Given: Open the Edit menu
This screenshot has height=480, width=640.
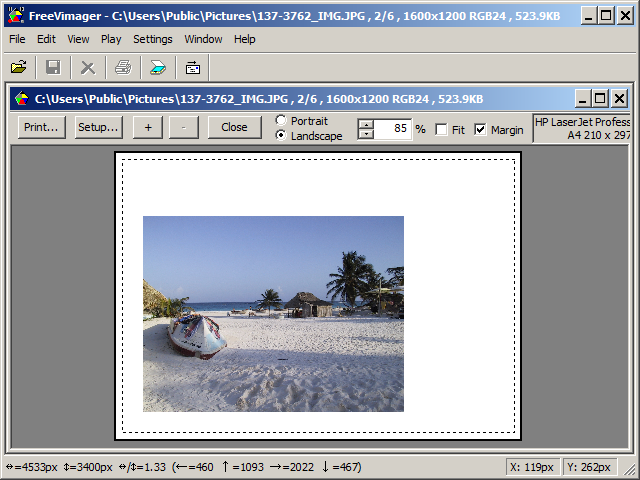Looking at the screenshot, I should coord(46,39).
